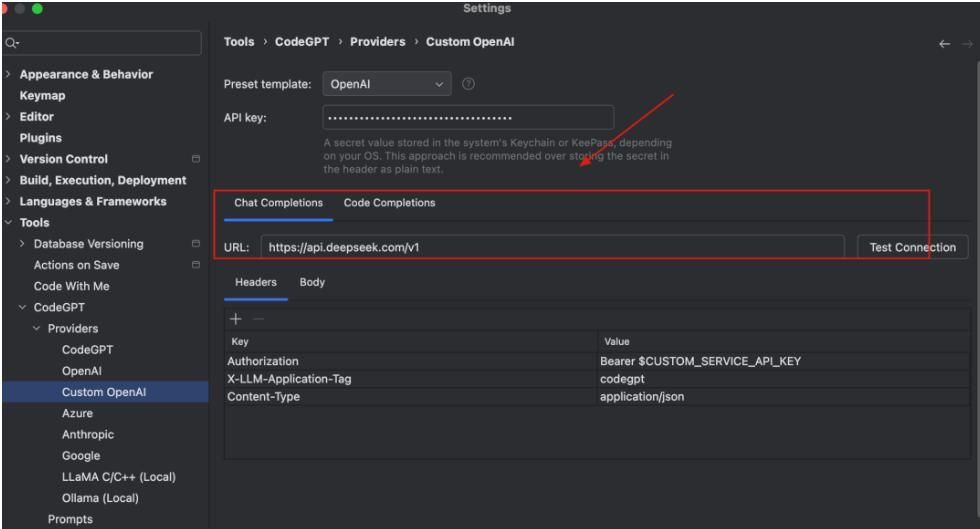Viewport: 980px width, 529px height.
Task: Open the Body tab
Action: (312, 282)
